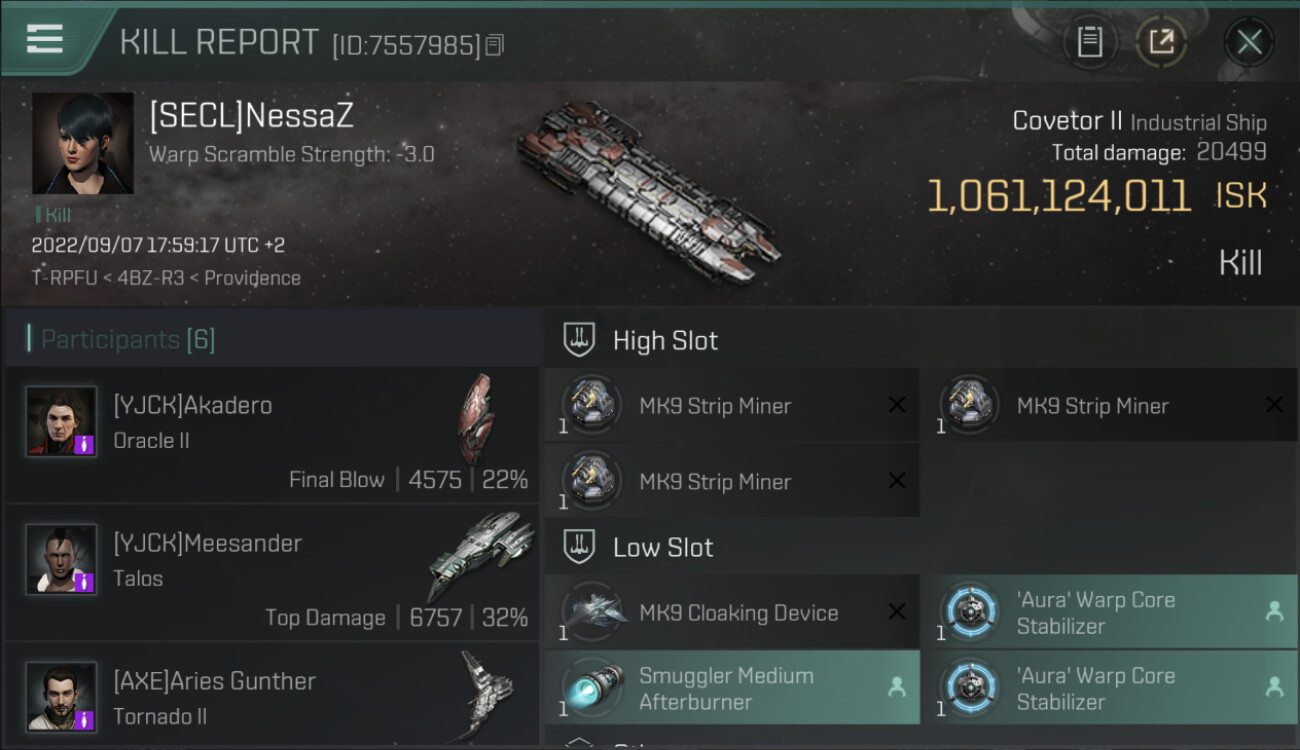1300x750 pixels.
Task: Click the share export report icon
Action: [1161, 42]
